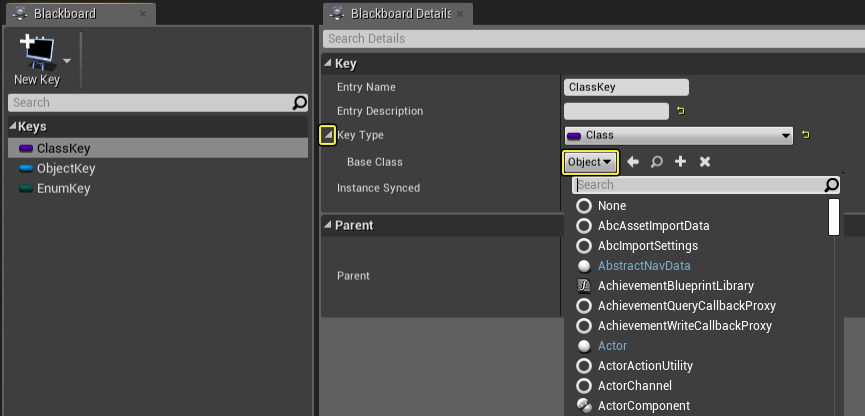Click the blue ObjectKey type icon

coord(26,168)
